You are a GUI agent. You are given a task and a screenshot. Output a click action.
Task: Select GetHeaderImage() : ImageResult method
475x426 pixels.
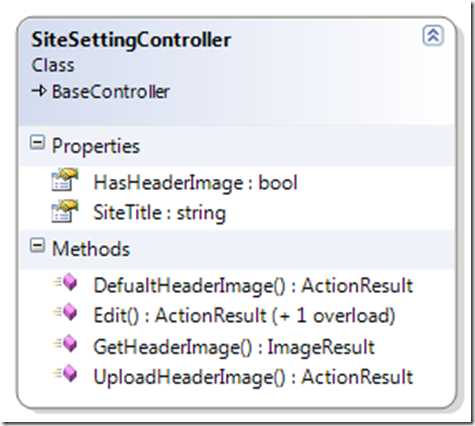[234, 347]
